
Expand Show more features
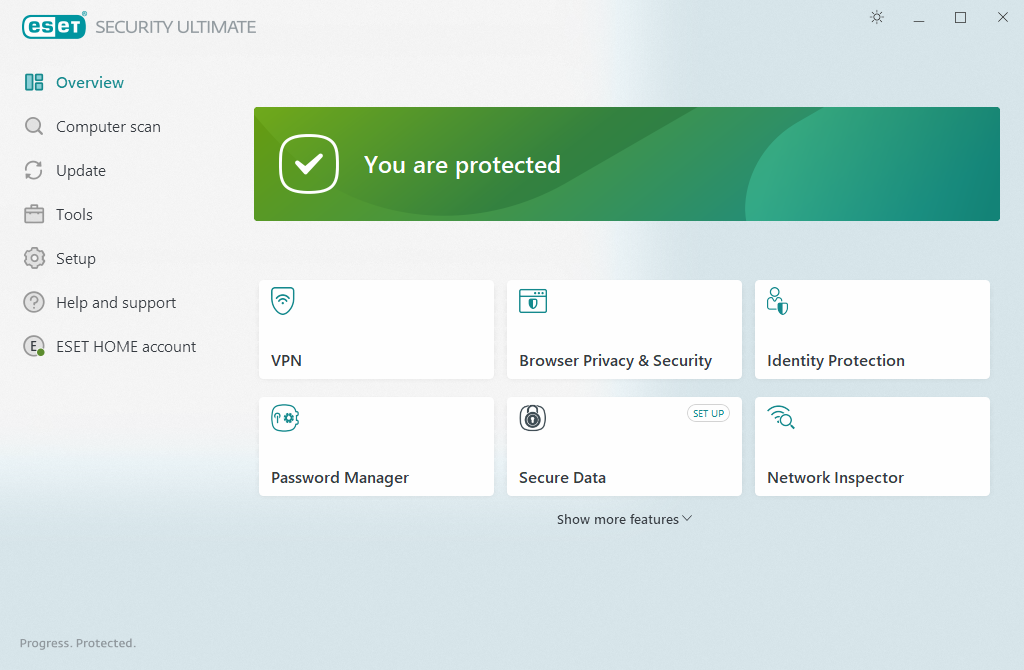(x=624, y=519)
